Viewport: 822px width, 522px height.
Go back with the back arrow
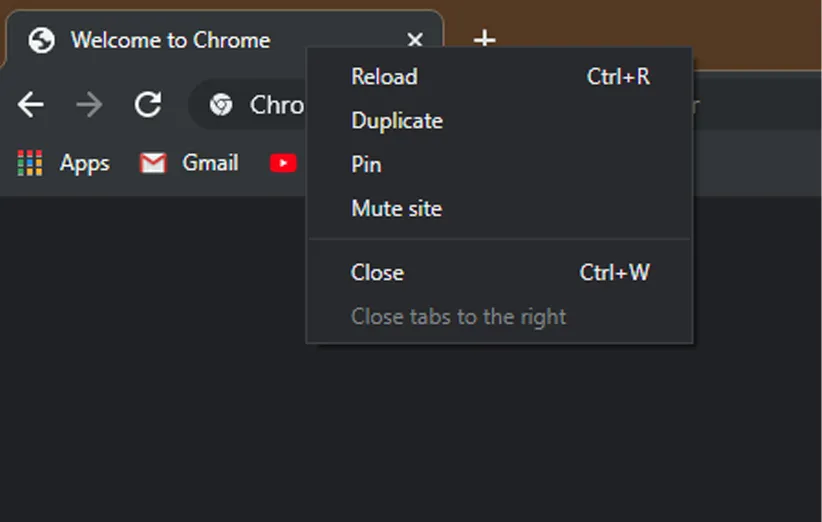tap(31, 104)
